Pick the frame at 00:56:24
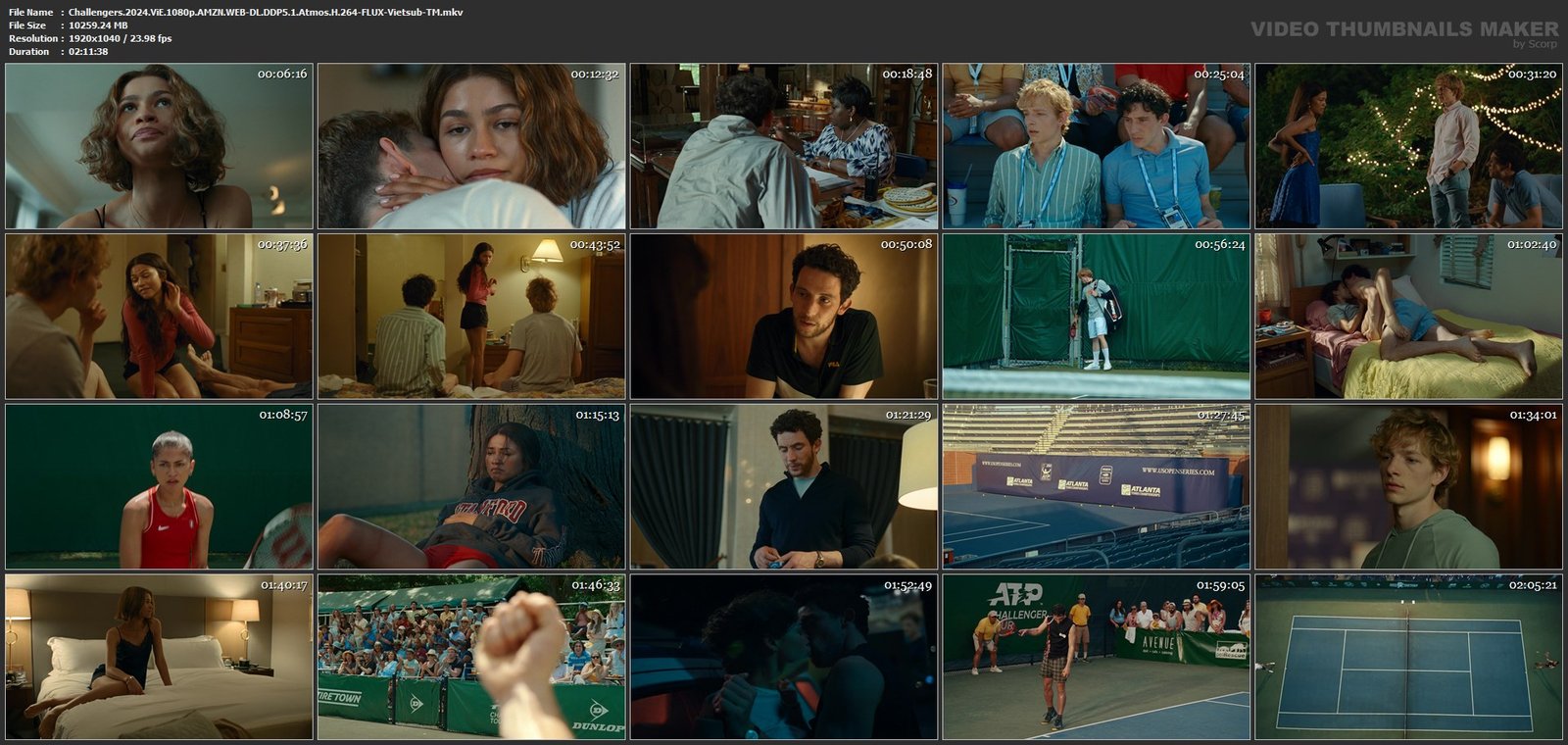Screen dimensions: 1568x745 [x=1097, y=316]
